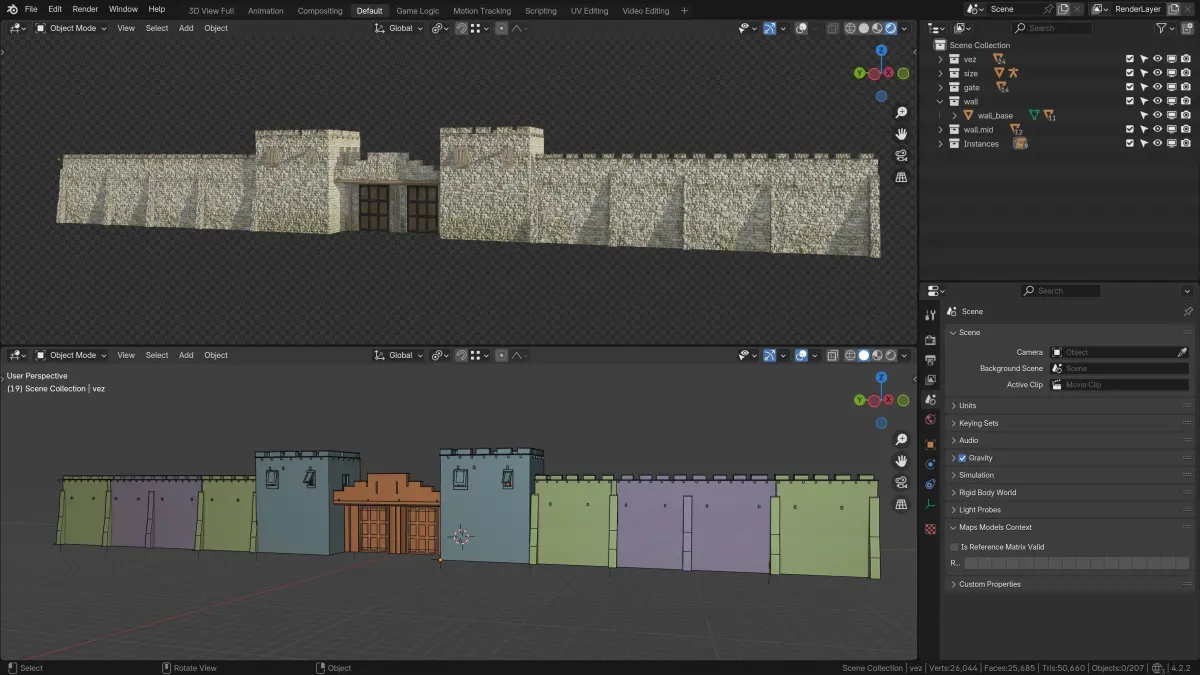Viewport: 1200px width, 675px height.
Task: Switch to the UV Editing workspace tab
Action: point(589,11)
